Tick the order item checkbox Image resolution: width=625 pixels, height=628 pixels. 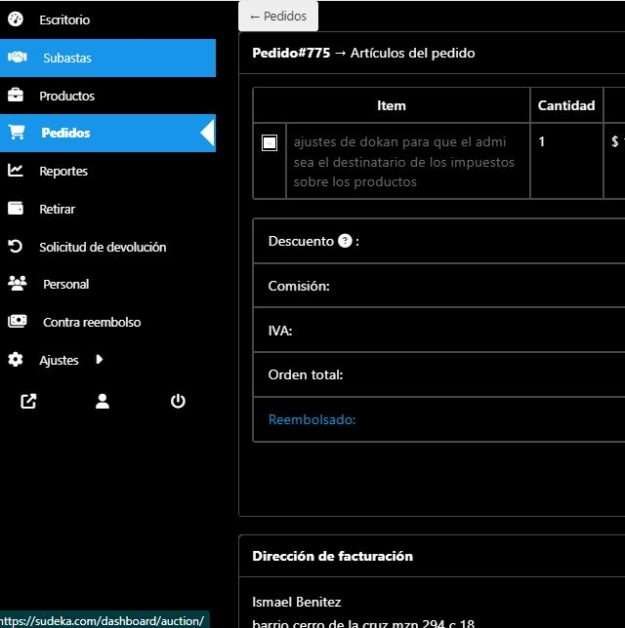[269, 143]
